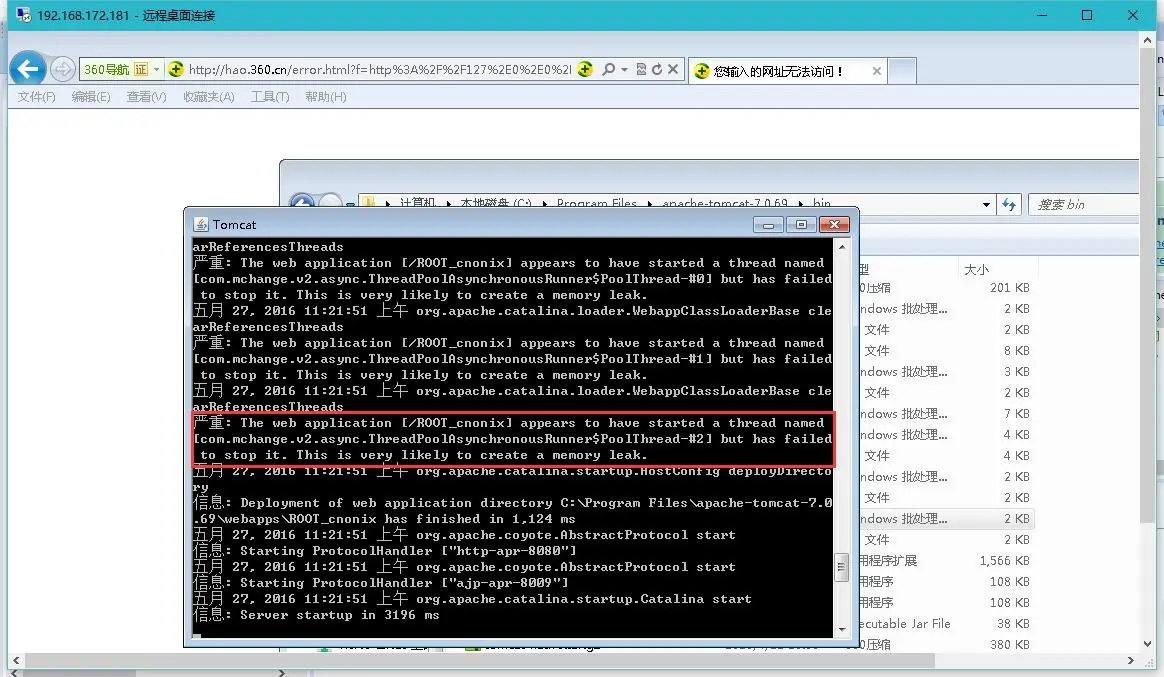Open the 查看(V) menu
The image size is (1164, 677).
(x=146, y=97)
